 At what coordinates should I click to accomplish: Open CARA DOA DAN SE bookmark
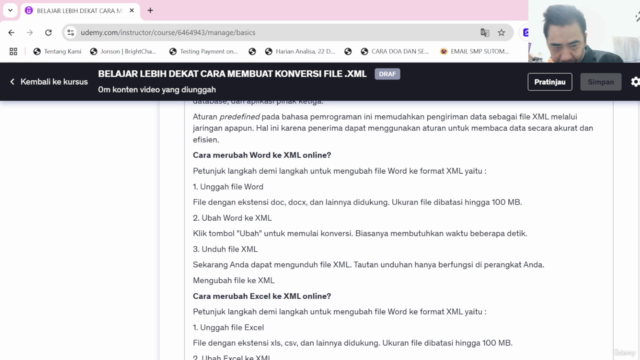395,51
